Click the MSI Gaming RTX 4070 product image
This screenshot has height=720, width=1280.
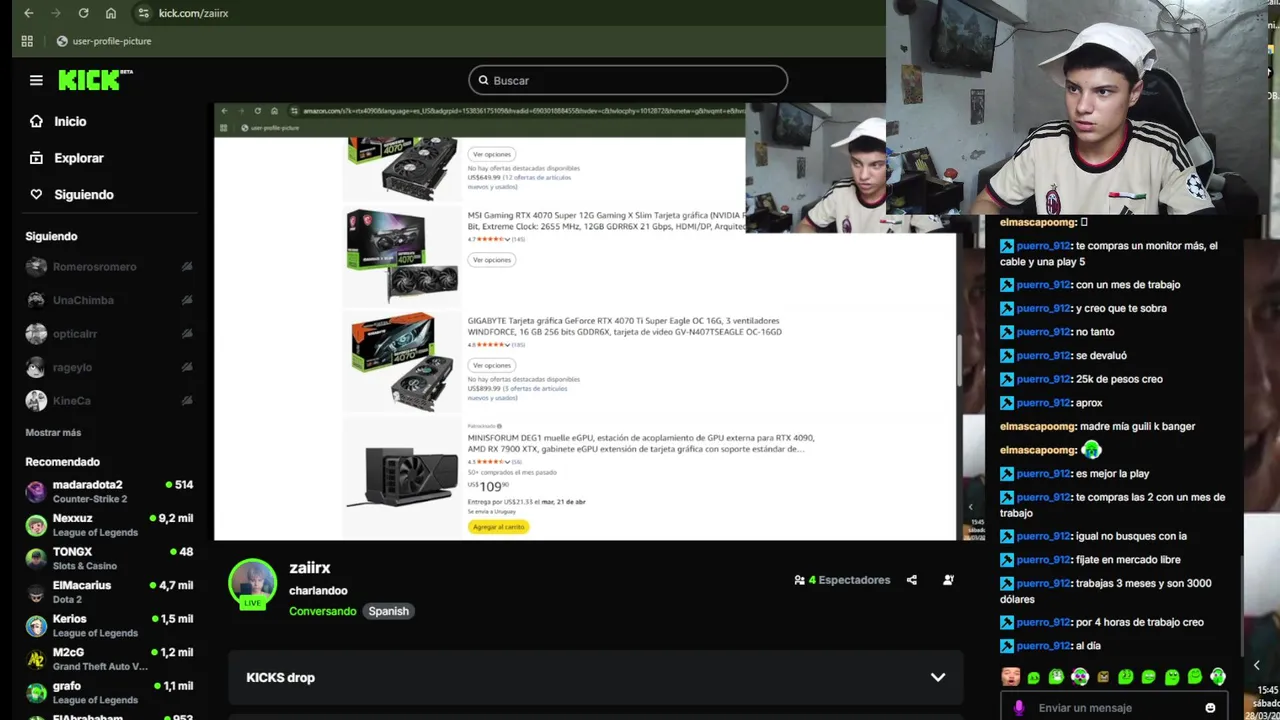click(402, 254)
